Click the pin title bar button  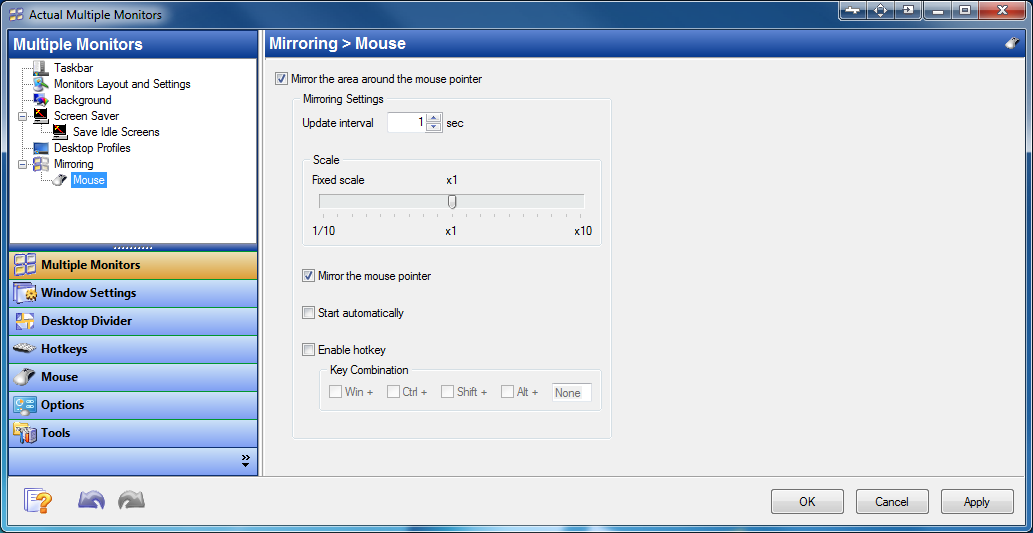click(852, 10)
